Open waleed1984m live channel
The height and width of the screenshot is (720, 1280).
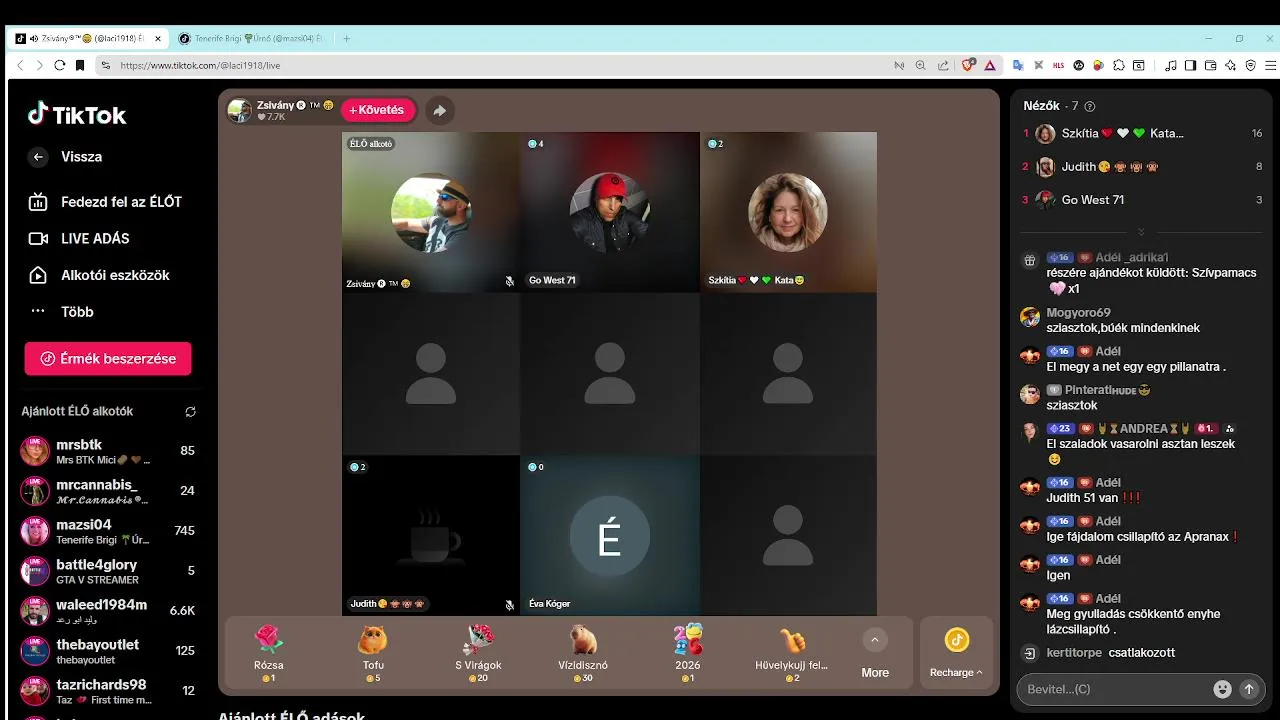tap(108, 611)
